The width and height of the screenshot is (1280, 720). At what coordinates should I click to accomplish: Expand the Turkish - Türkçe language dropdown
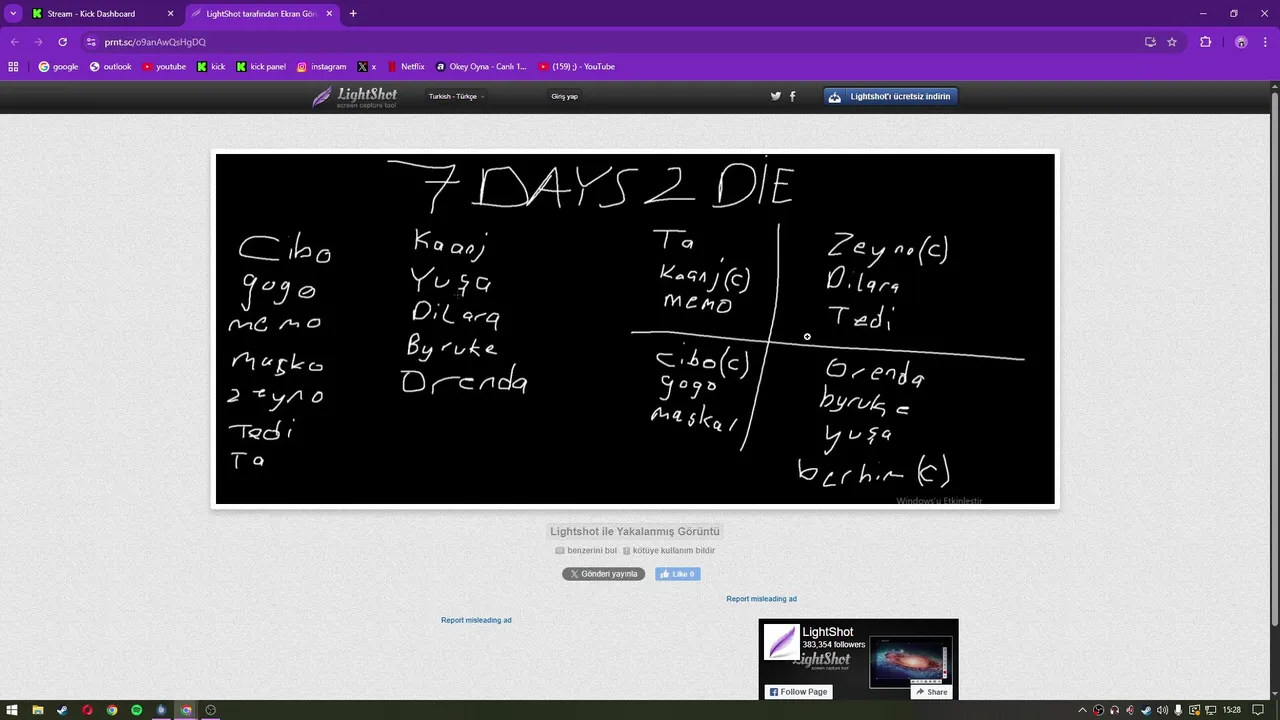coord(456,97)
